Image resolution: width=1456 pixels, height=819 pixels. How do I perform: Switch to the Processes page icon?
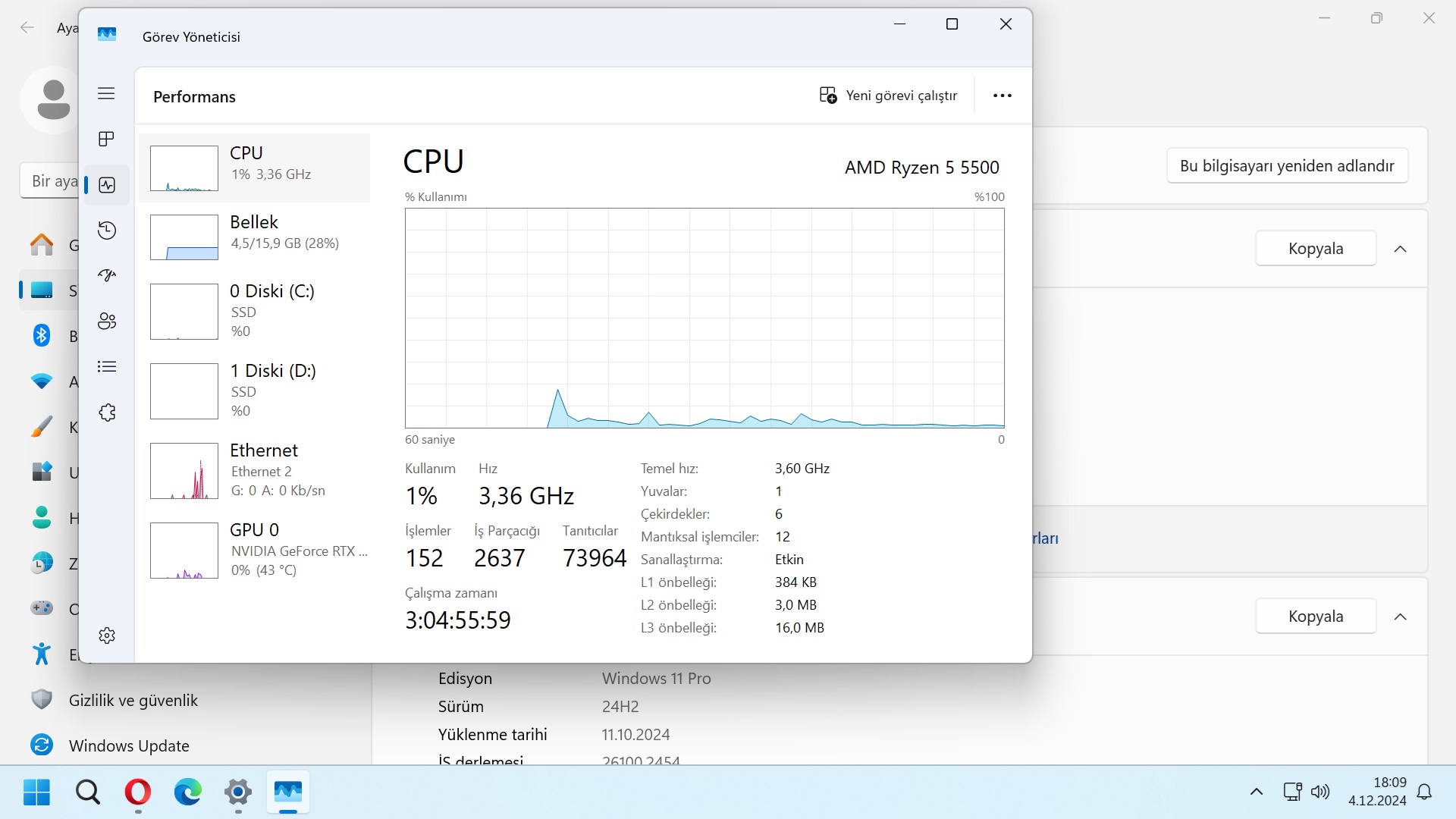106,139
